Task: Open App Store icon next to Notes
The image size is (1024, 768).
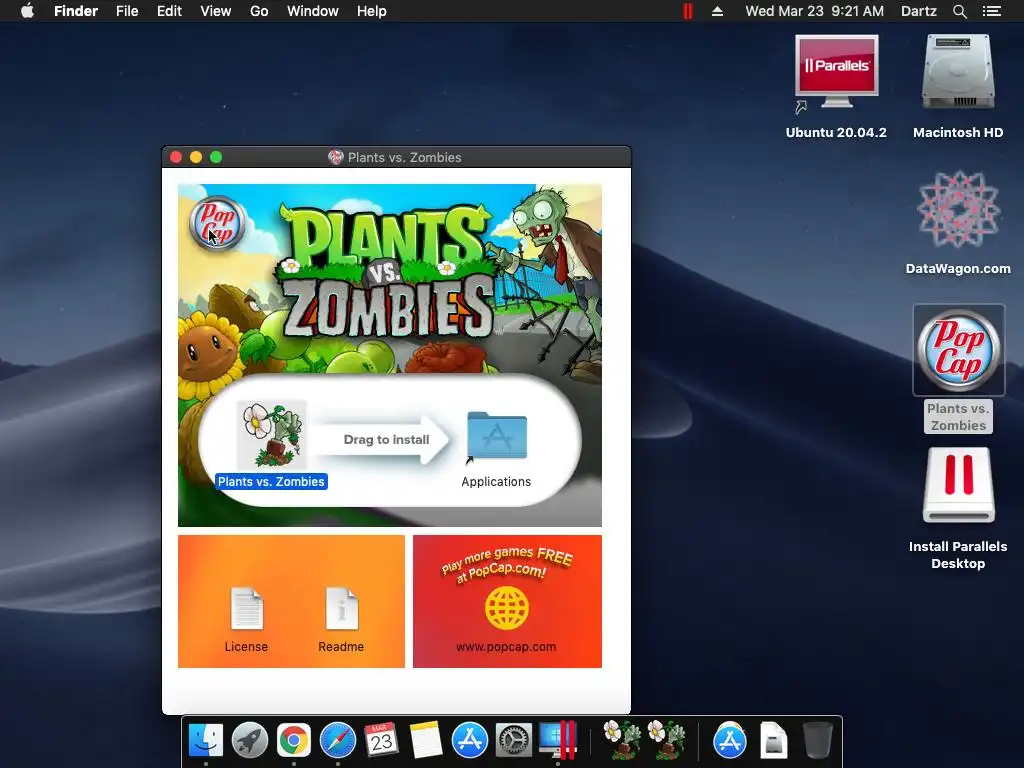Action: 470,741
